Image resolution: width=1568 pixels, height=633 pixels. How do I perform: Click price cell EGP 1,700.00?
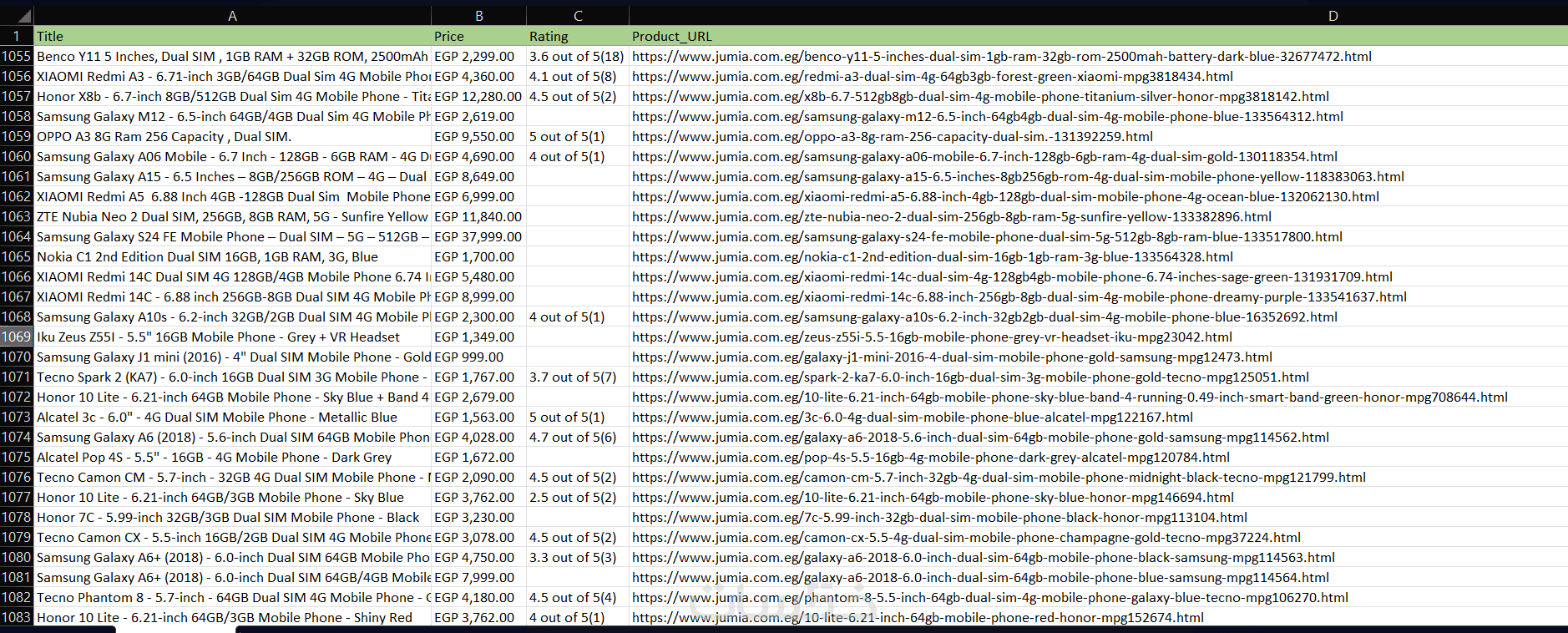click(x=478, y=256)
